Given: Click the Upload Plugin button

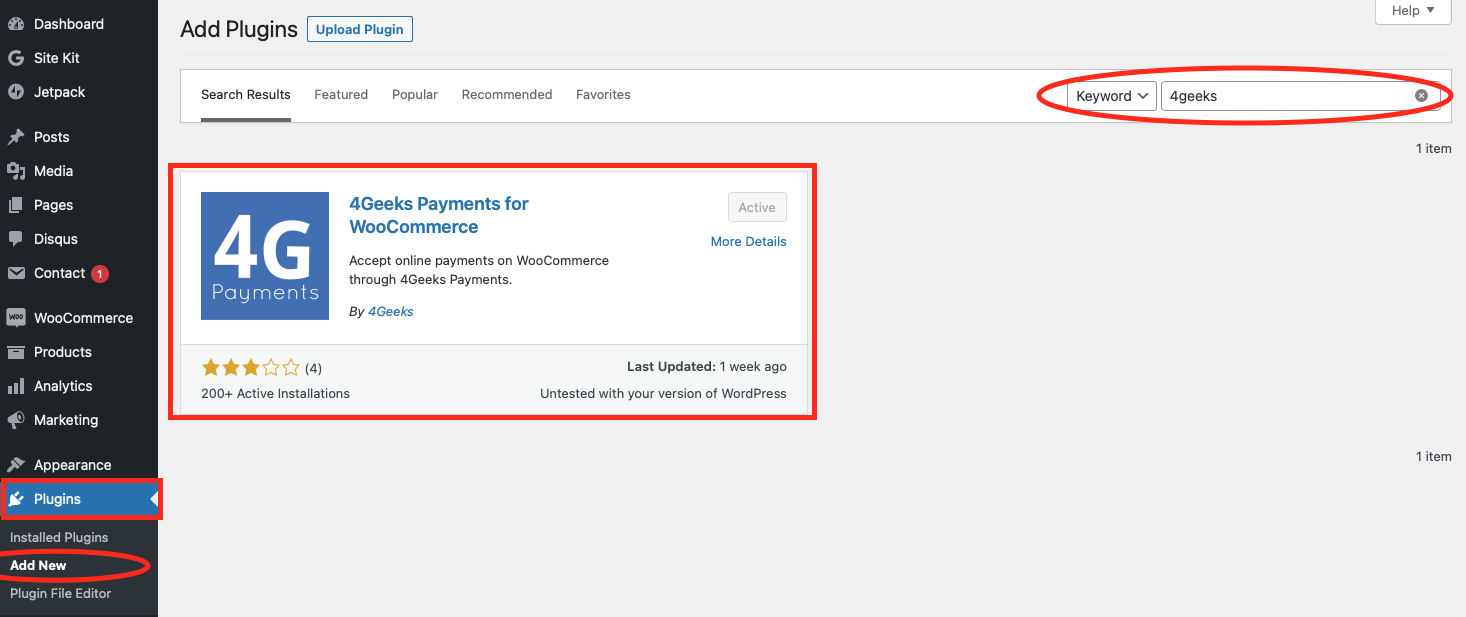Looking at the screenshot, I should (x=360, y=30).
